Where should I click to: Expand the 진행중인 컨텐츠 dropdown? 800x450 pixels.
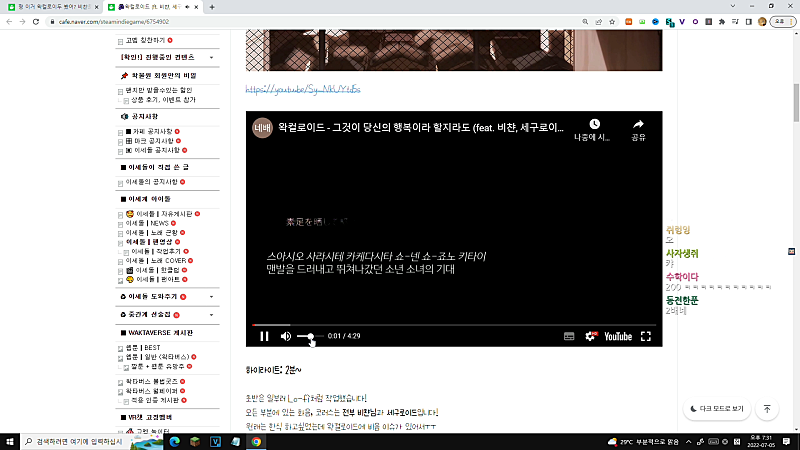pos(211,58)
